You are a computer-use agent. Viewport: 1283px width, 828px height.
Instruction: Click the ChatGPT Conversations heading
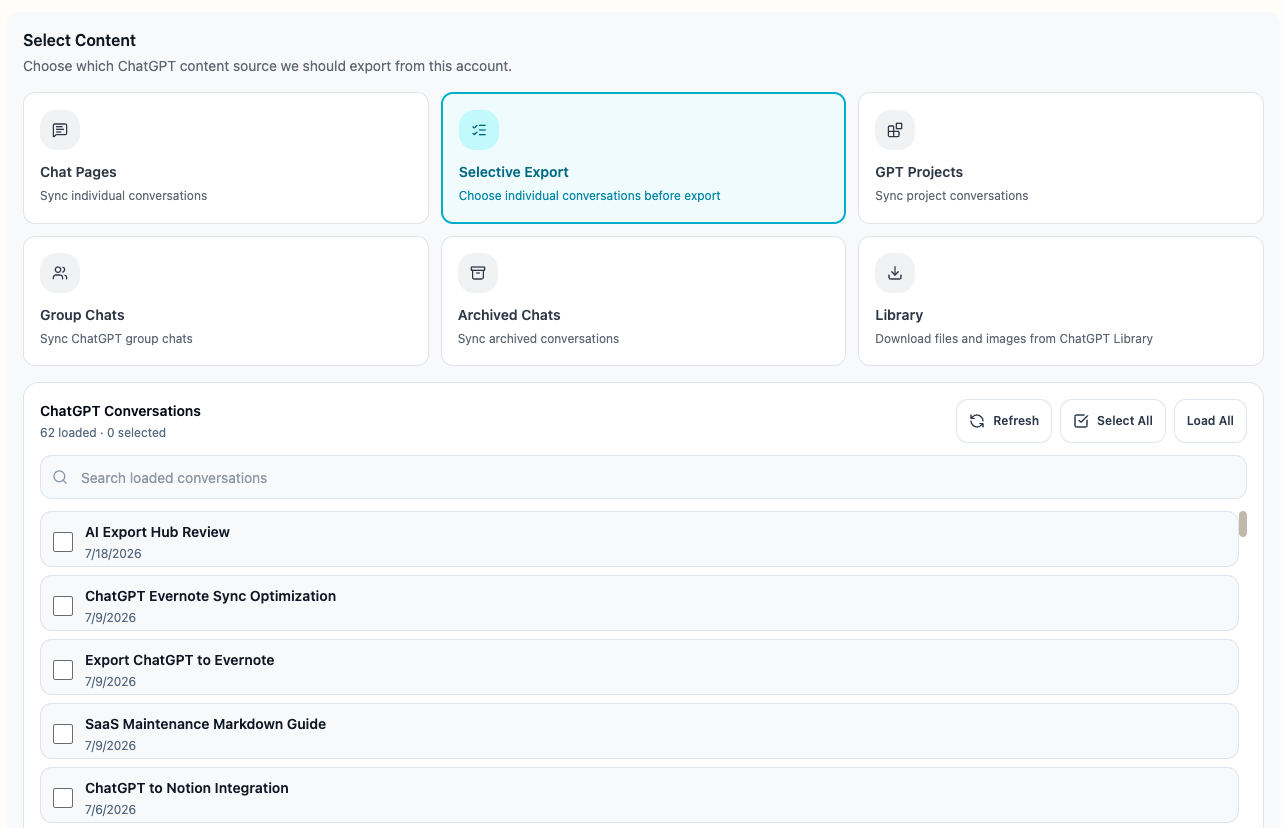point(120,411)
